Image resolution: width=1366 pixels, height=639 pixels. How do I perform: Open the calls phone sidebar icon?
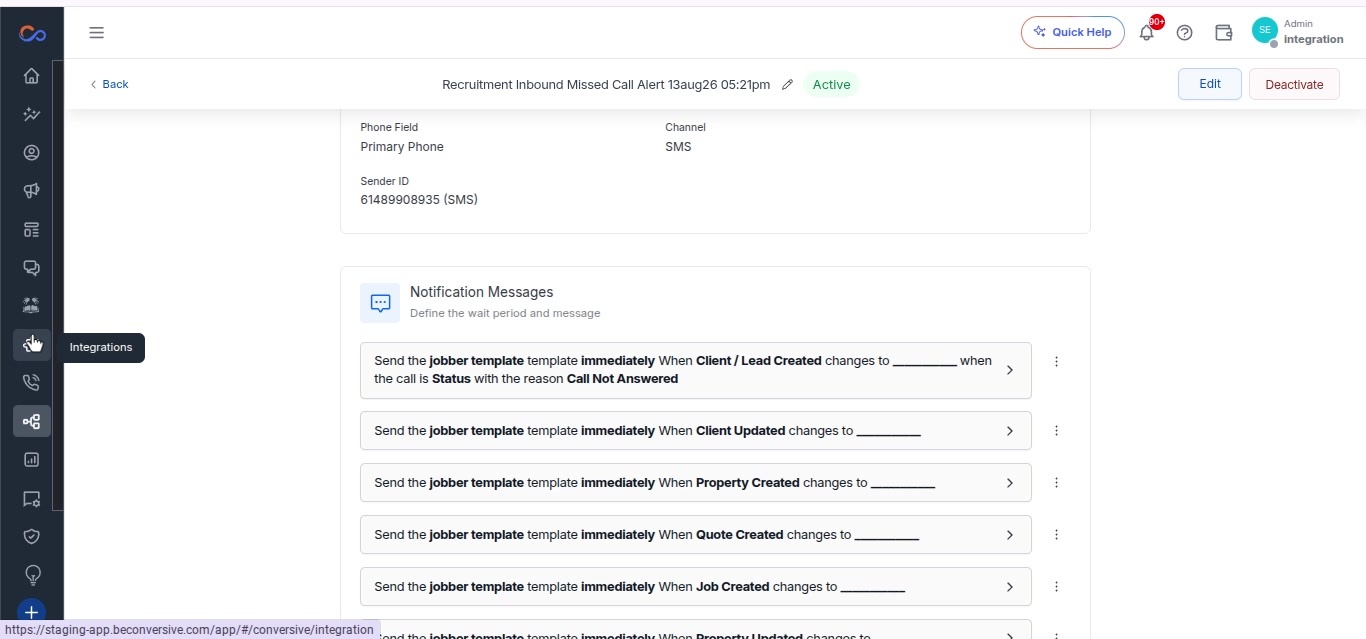click(x=31, y=383)
